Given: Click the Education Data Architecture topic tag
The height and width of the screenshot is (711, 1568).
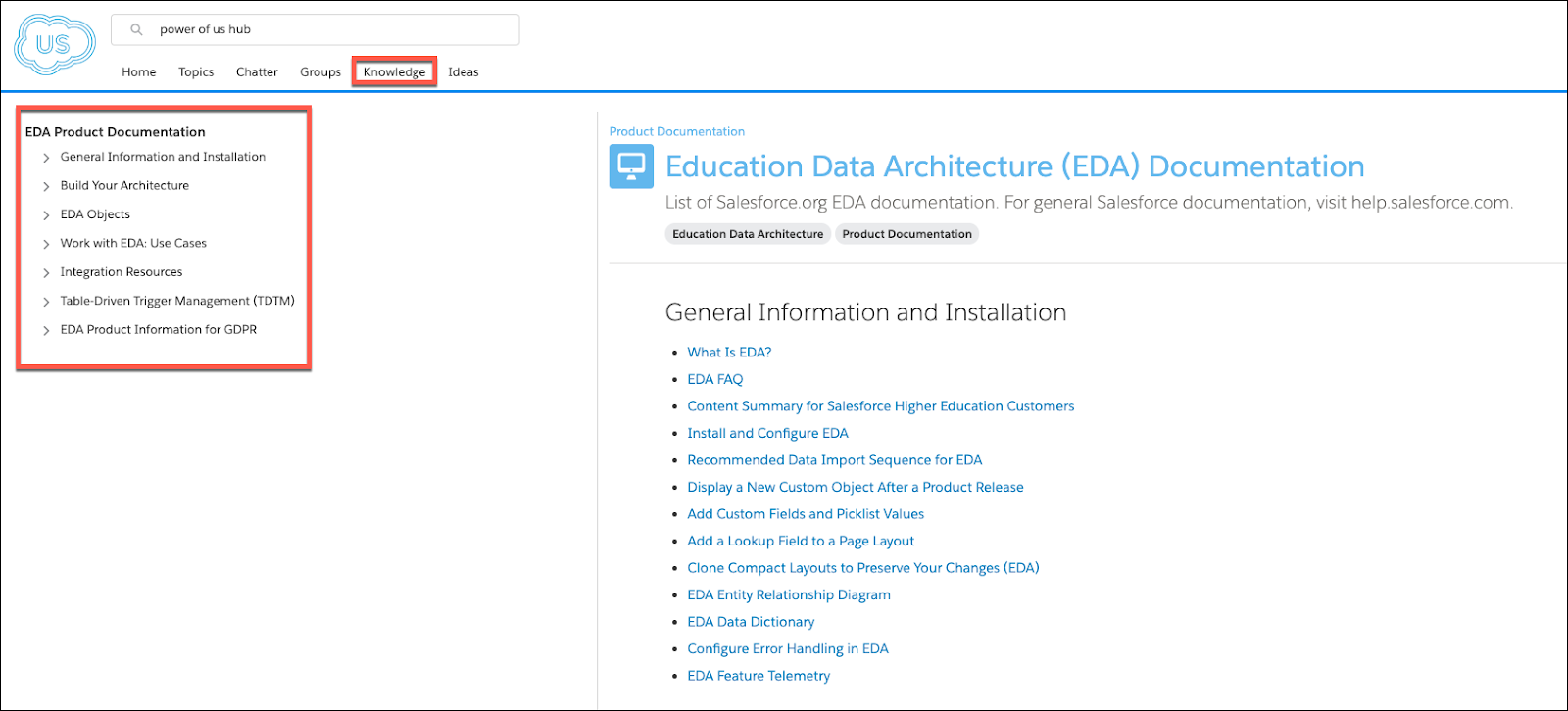Looking at the screenshot, I should point(748,234).
